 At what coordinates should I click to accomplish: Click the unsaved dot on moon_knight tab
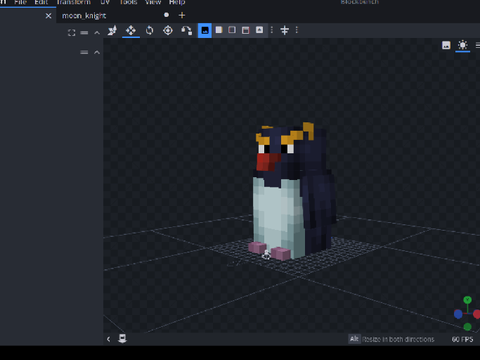pos(166,15)
